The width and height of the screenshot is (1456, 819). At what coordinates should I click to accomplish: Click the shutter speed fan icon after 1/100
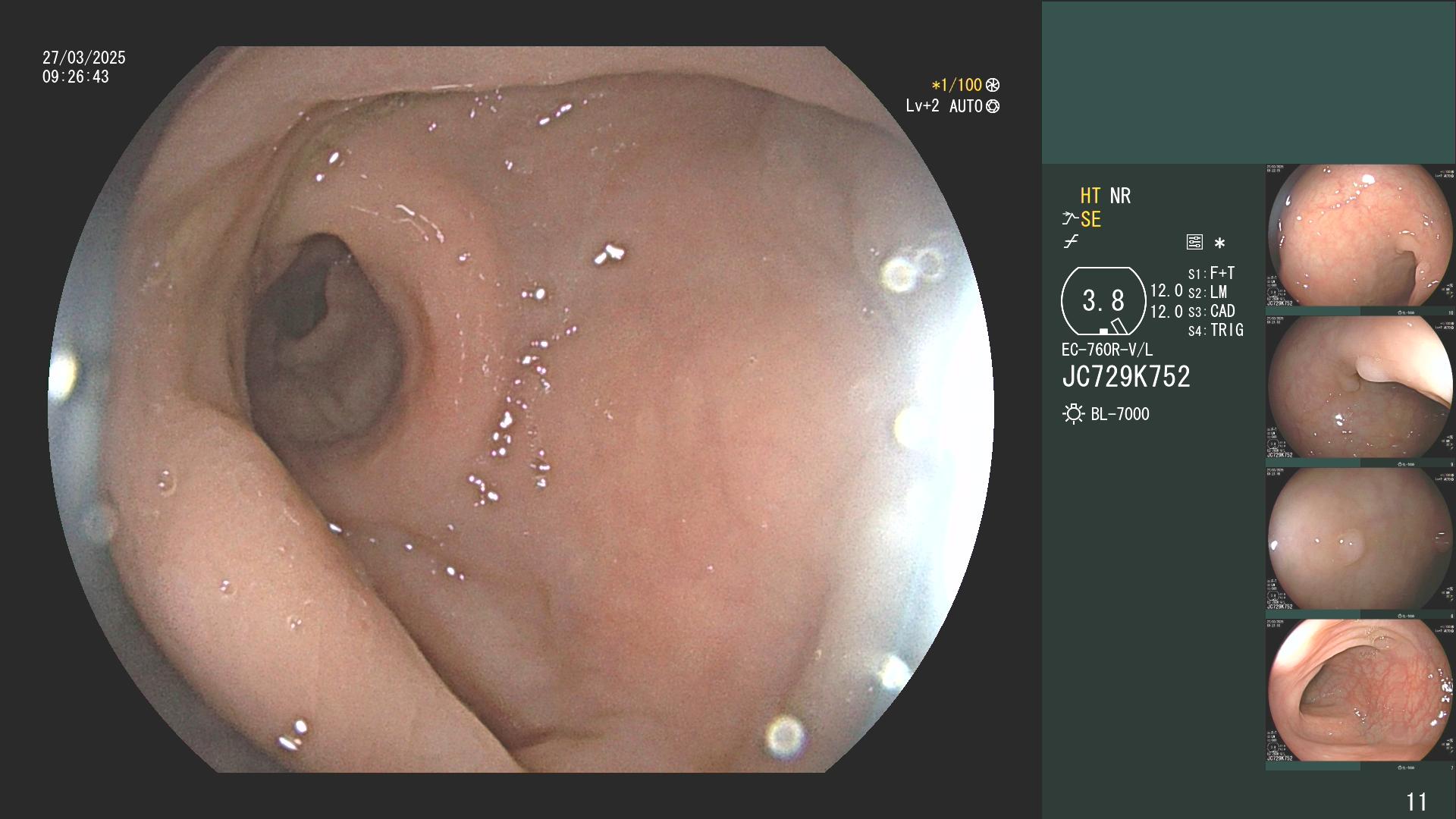(x=993, y=85)
